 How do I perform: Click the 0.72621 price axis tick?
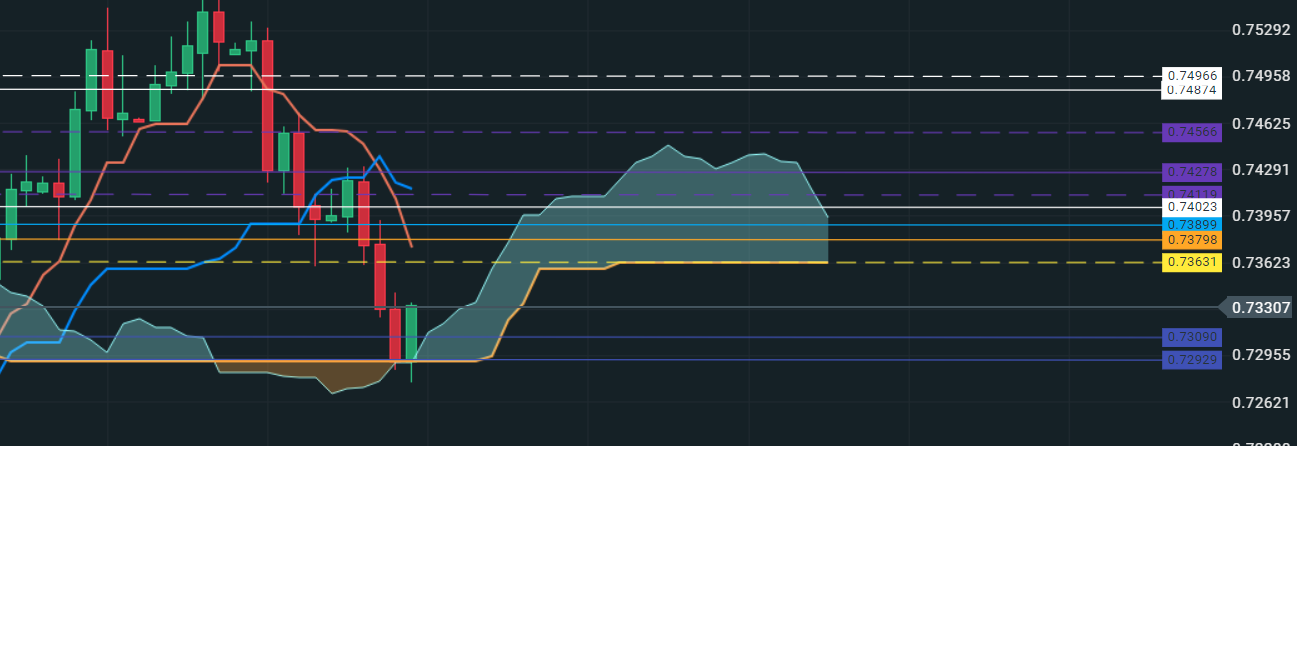pos(1259,402)
